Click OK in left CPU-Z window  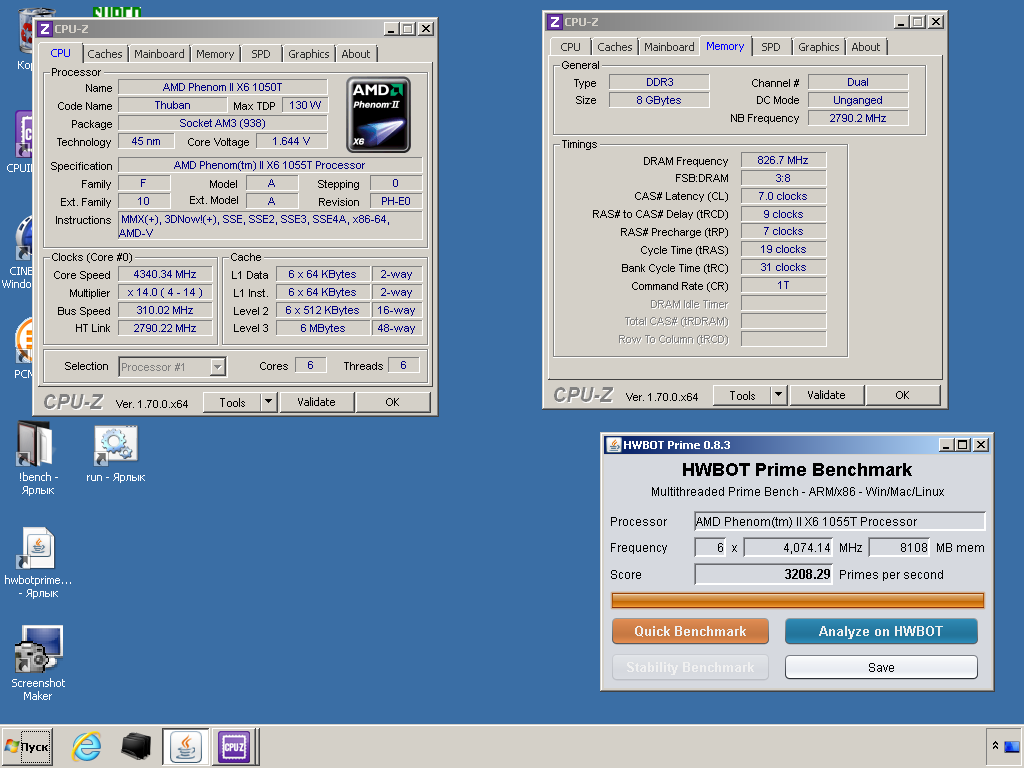[392, 402]
